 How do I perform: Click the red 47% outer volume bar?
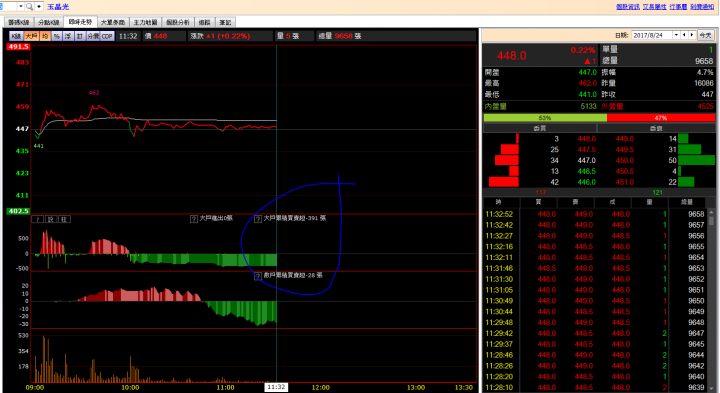pos(661,118)
